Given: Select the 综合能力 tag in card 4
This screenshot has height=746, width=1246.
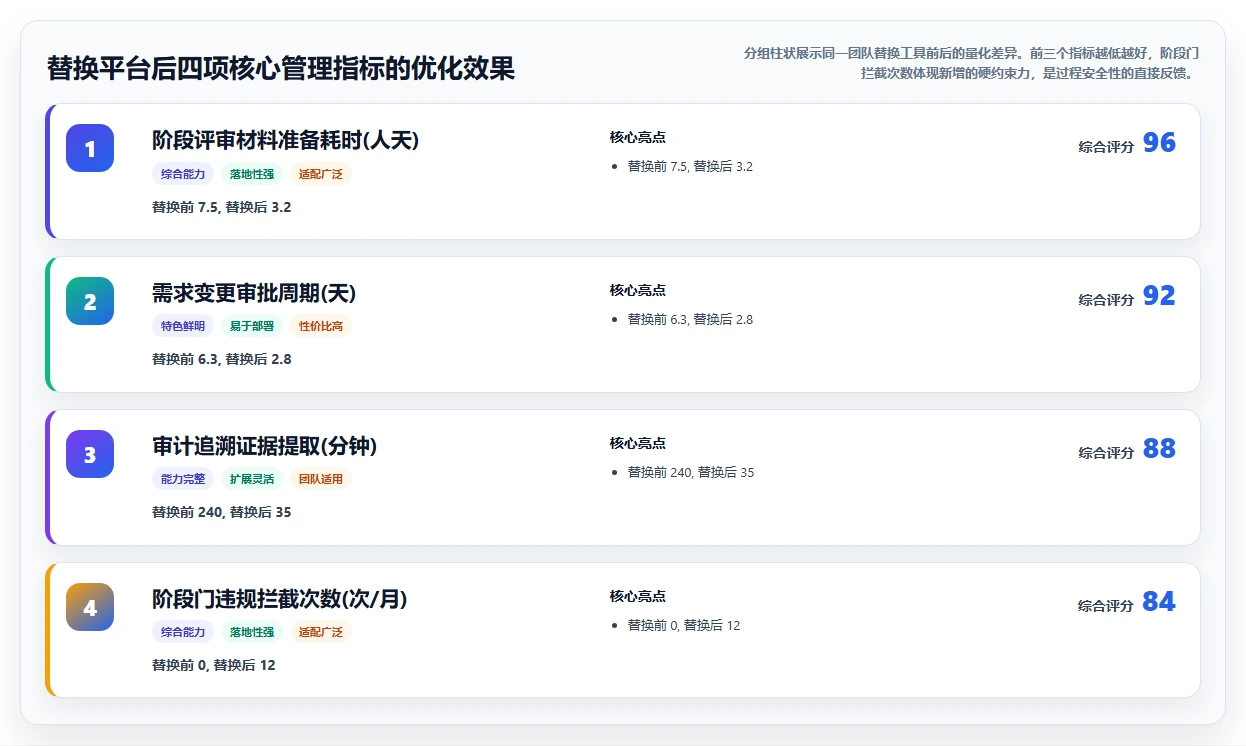Looking at the screenshot, I should [x=183, y=632].
